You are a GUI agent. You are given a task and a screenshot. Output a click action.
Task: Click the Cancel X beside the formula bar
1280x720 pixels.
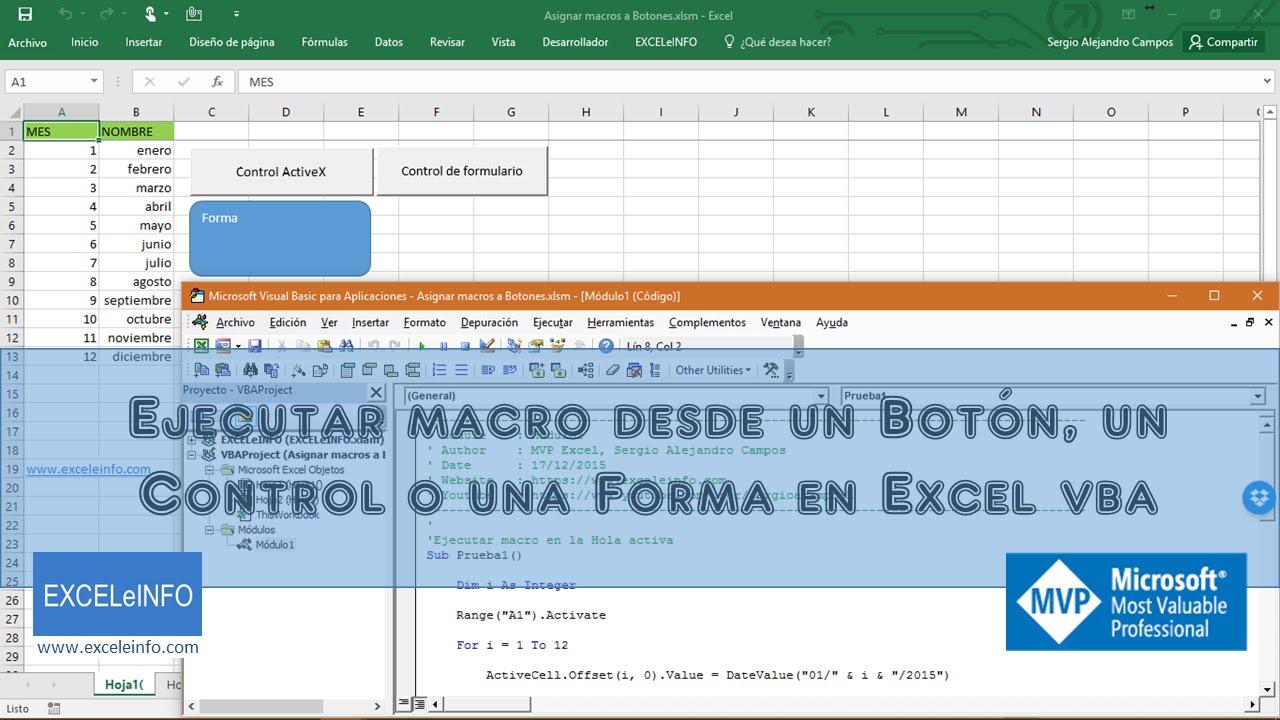coord(150,82)
